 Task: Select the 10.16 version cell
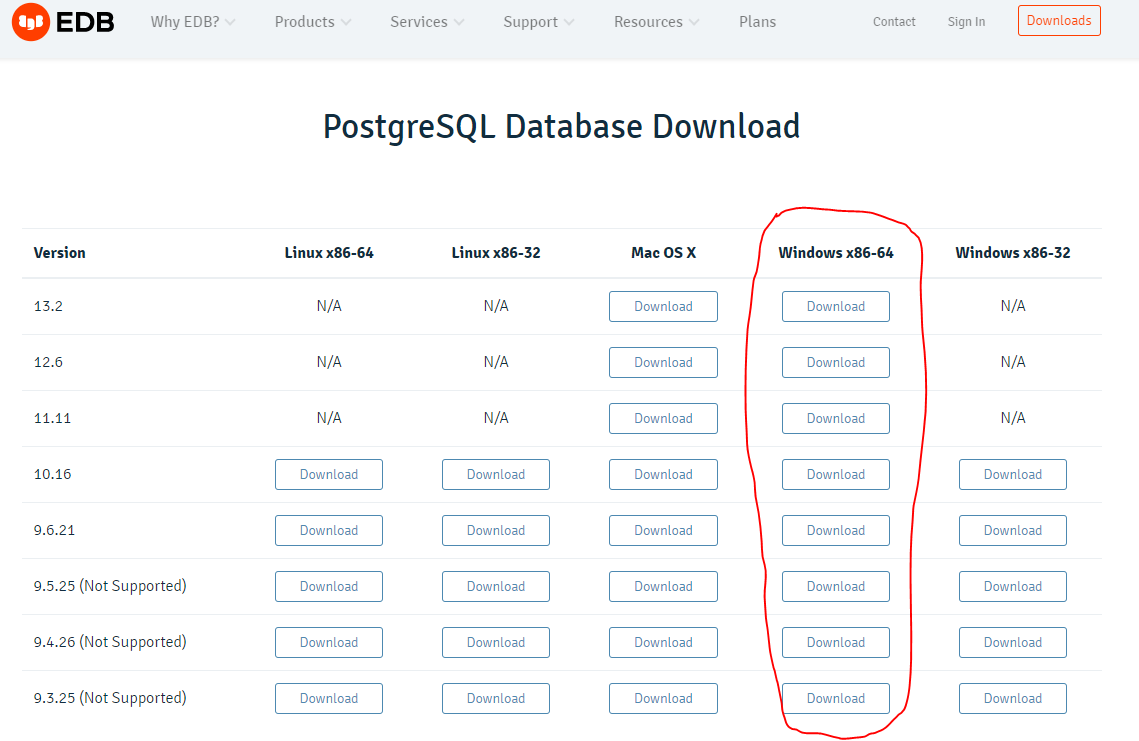coord(52,474)
